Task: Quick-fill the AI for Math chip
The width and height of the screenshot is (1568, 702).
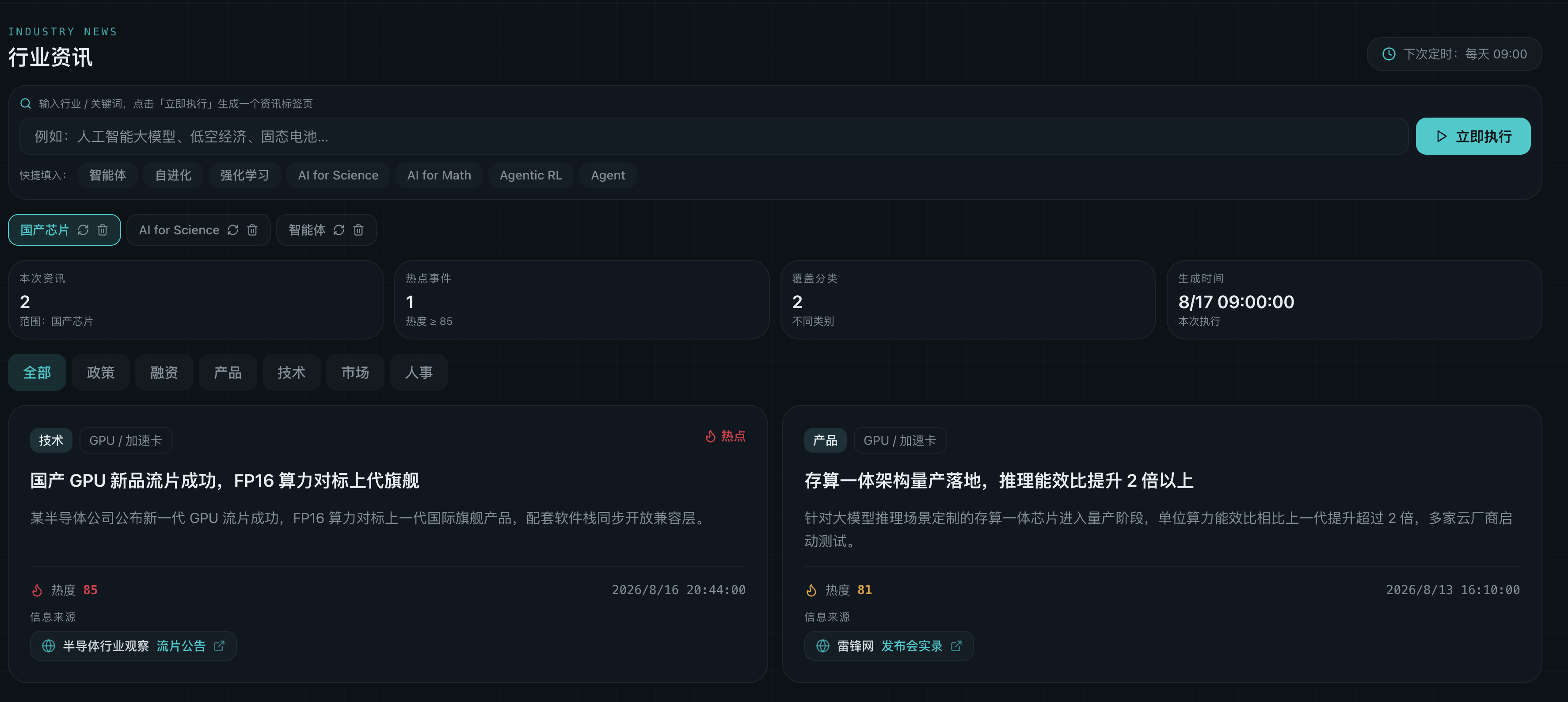Action: [439, 175]
